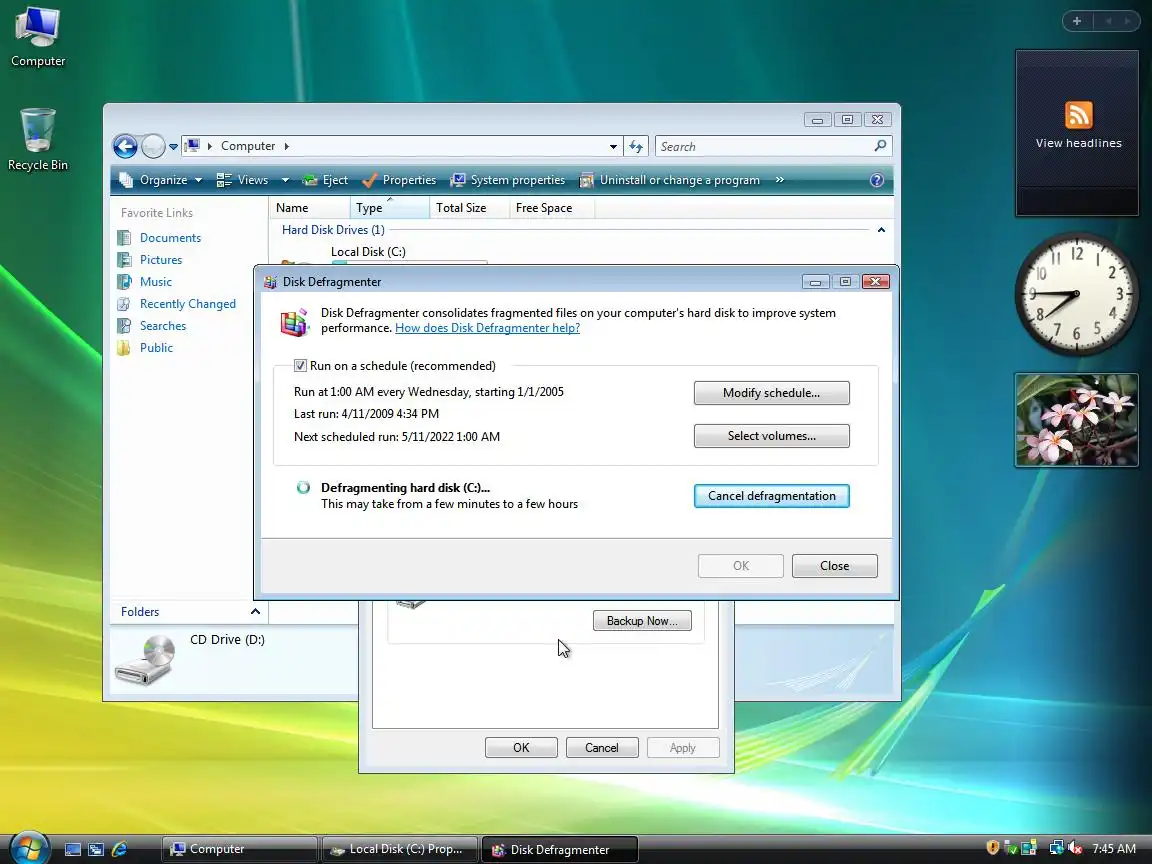
Task: Click the muted volume tray icon
Action: (1075, 848)
